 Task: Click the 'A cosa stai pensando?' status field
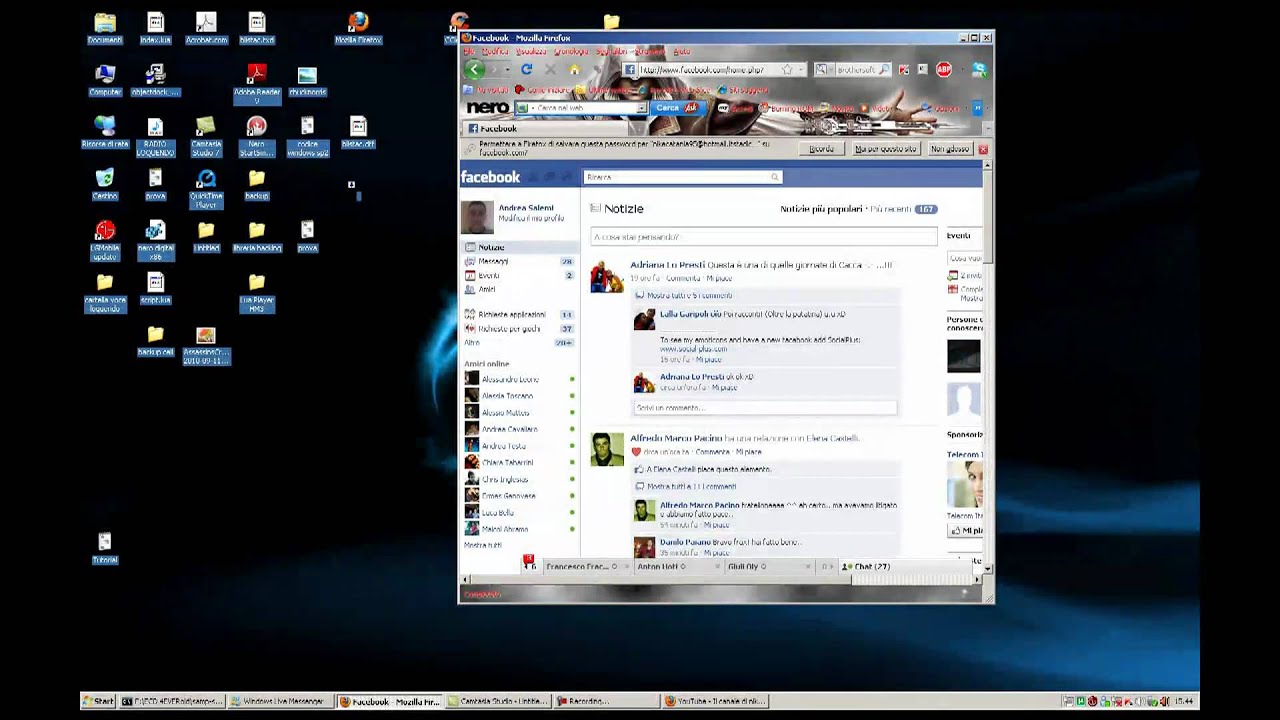click(x=764, y=237)
